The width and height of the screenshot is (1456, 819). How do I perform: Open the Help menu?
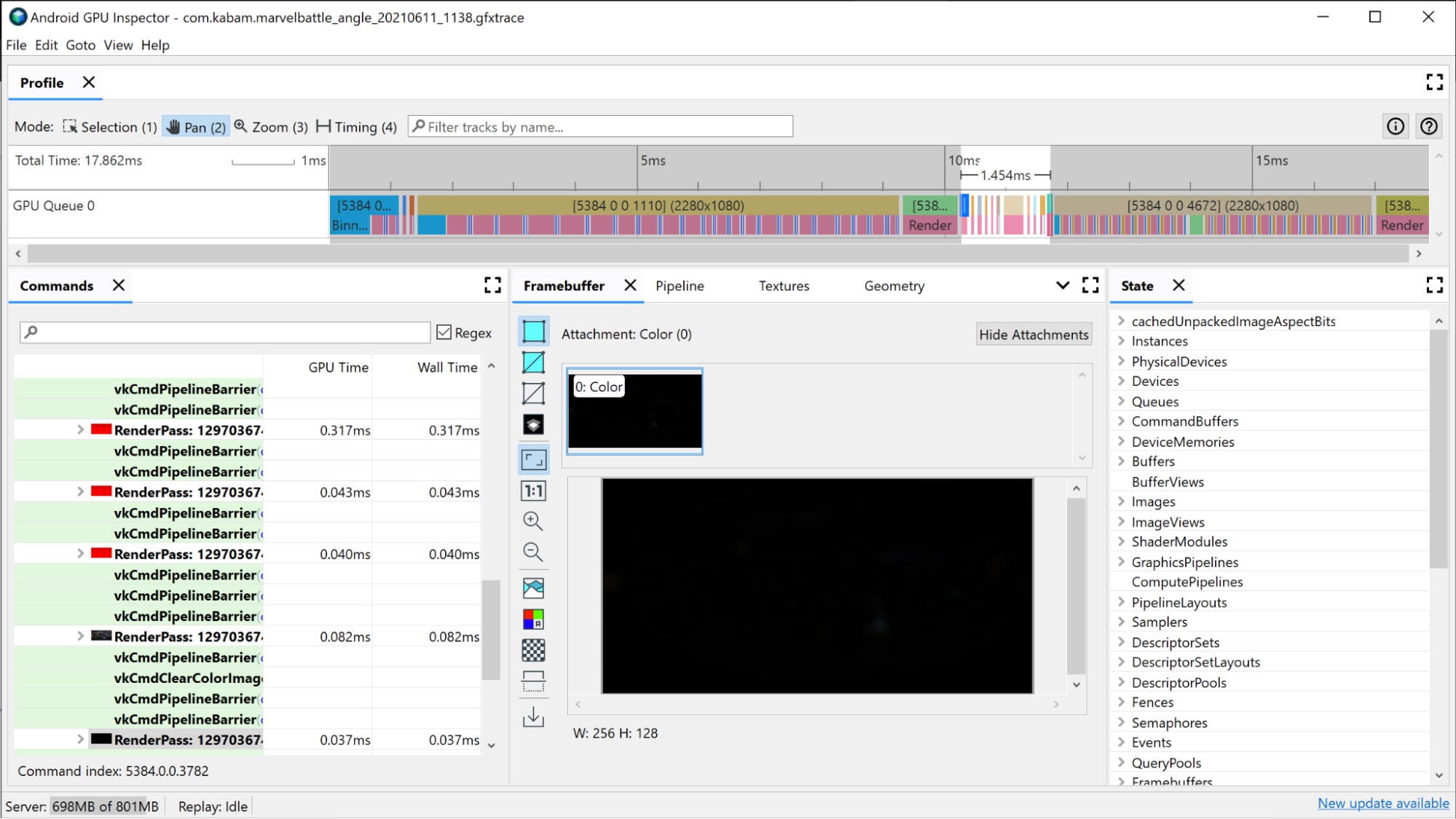point(155,45)
